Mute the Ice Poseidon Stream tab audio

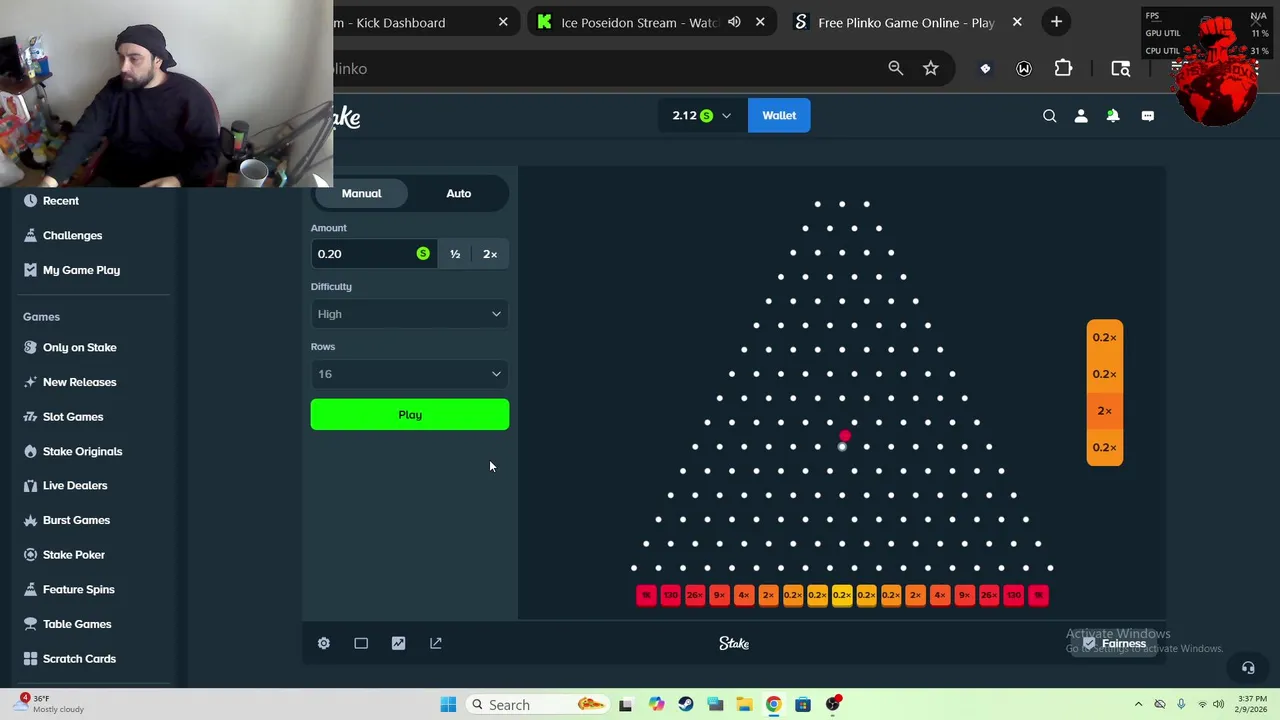tap(734, 22)
